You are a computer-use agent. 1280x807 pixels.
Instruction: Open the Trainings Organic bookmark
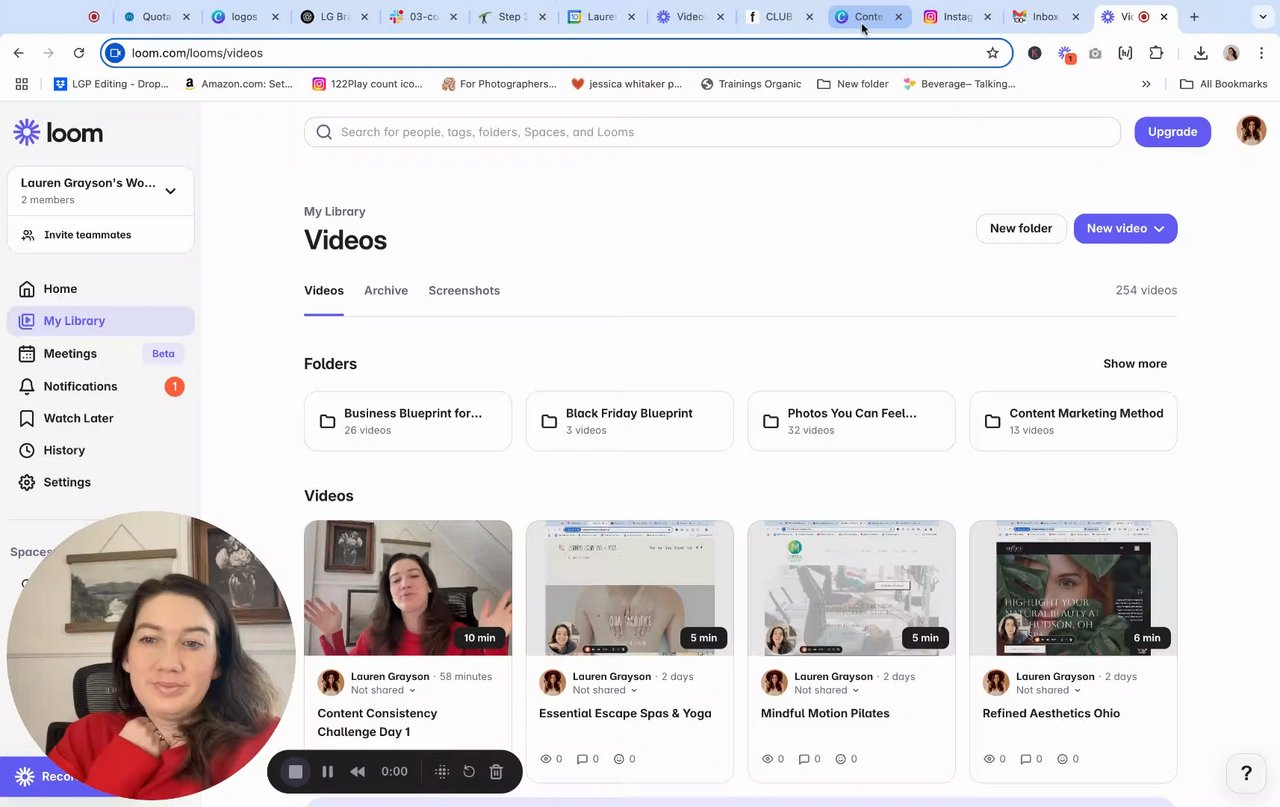[751, 84]
